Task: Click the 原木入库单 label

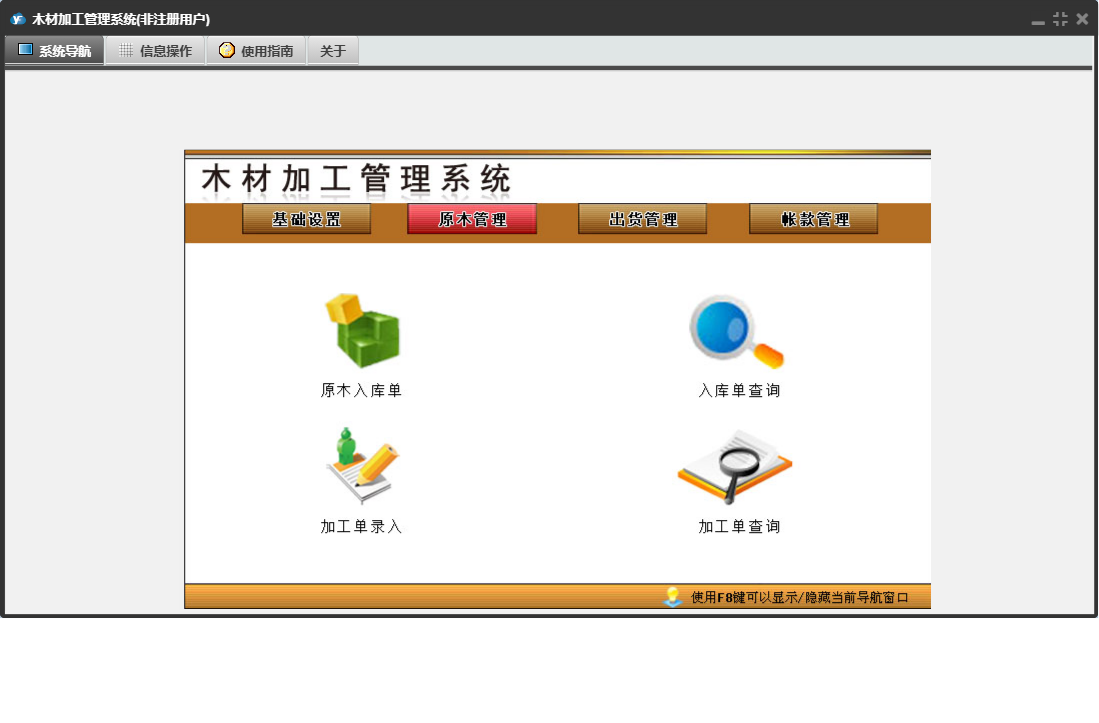Action: 361,390
